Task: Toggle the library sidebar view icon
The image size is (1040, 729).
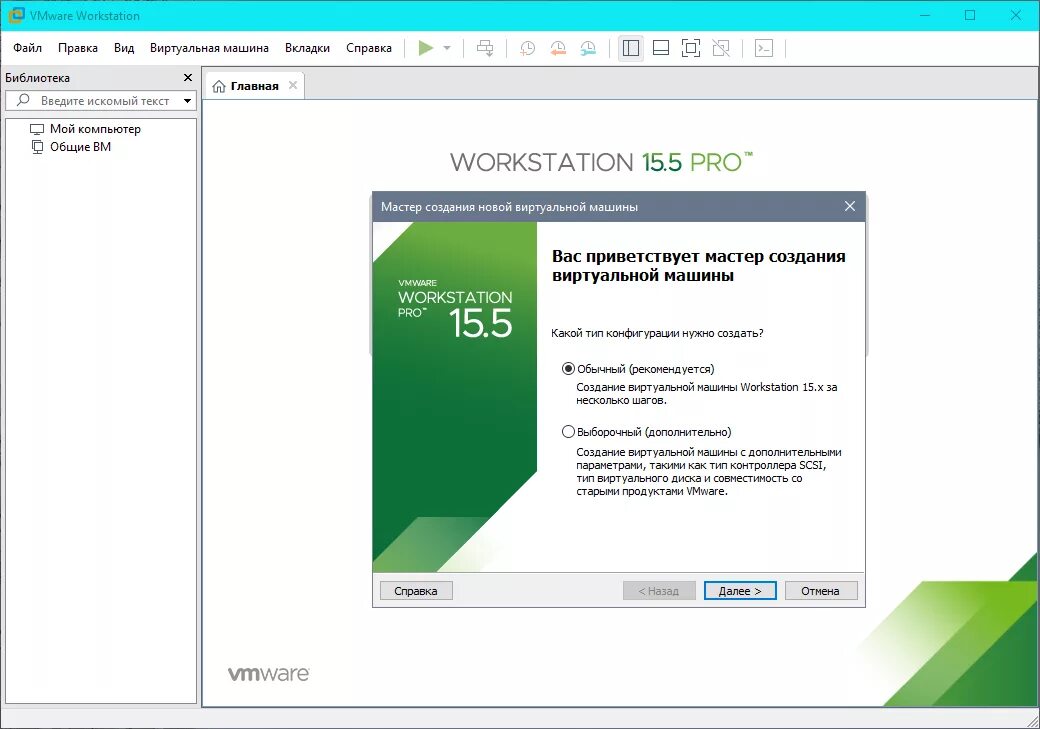Action: point(631,48)
